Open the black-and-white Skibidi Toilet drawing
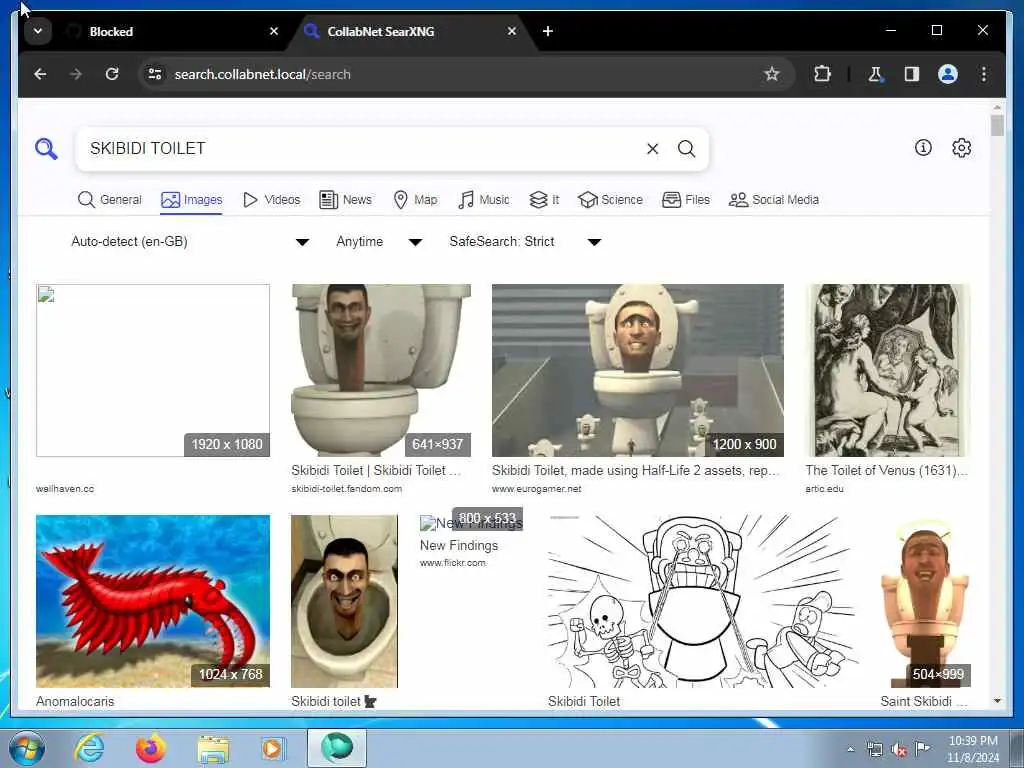 click(703, 601)
